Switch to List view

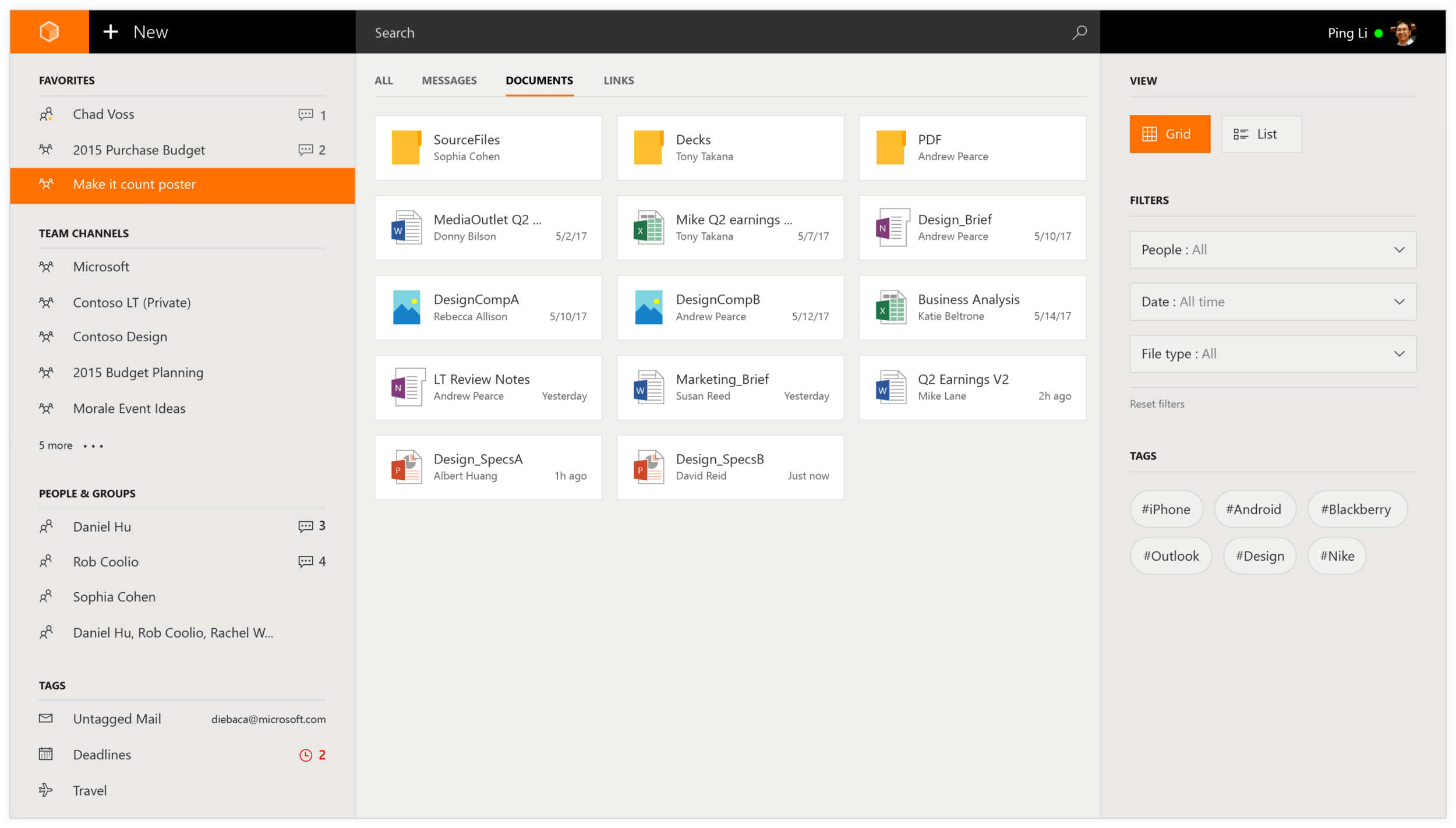click(x=1261, y=134)
